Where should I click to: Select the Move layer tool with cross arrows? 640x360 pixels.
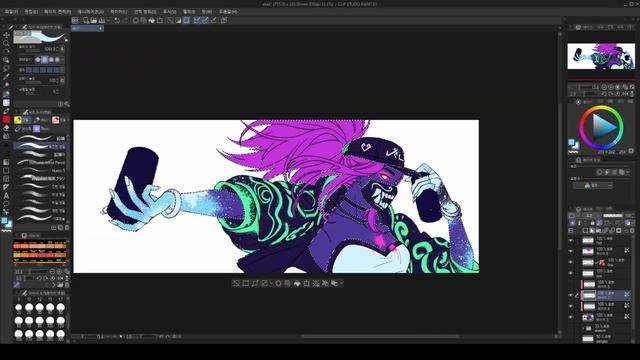click(x=6, y=35)
